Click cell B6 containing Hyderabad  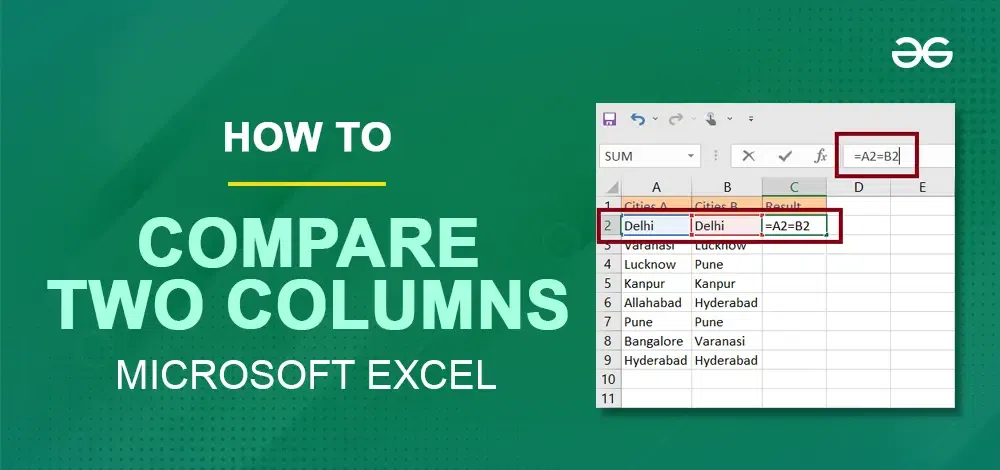pos(727,302)
